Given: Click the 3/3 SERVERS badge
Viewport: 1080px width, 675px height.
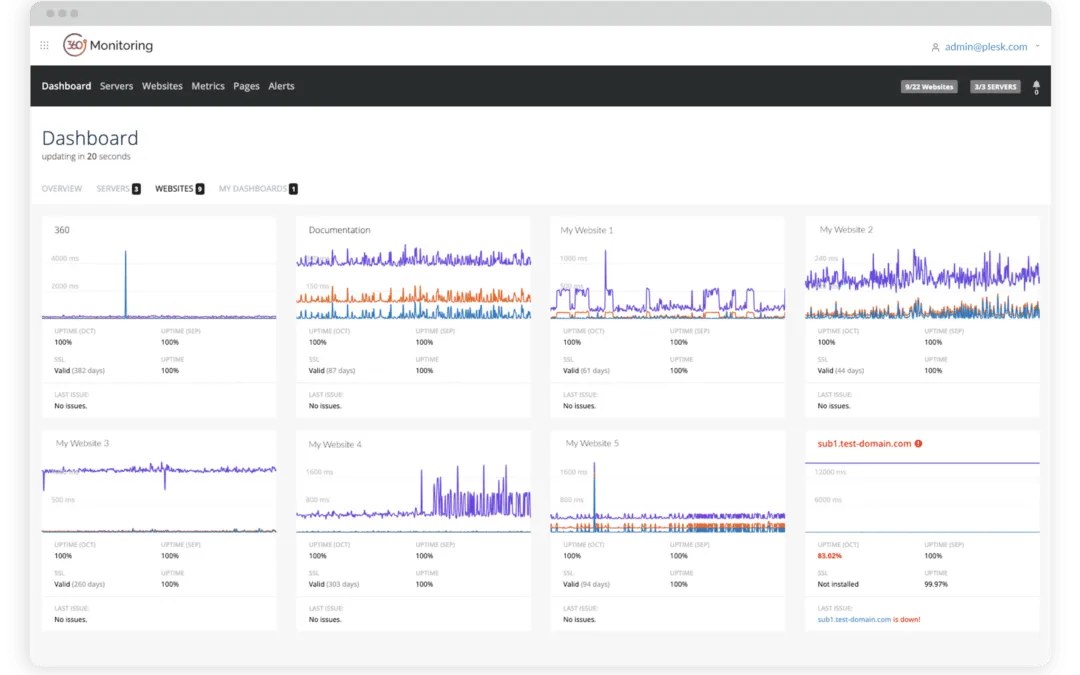Looking at the screenshot, I should click(x=994, y=86).
